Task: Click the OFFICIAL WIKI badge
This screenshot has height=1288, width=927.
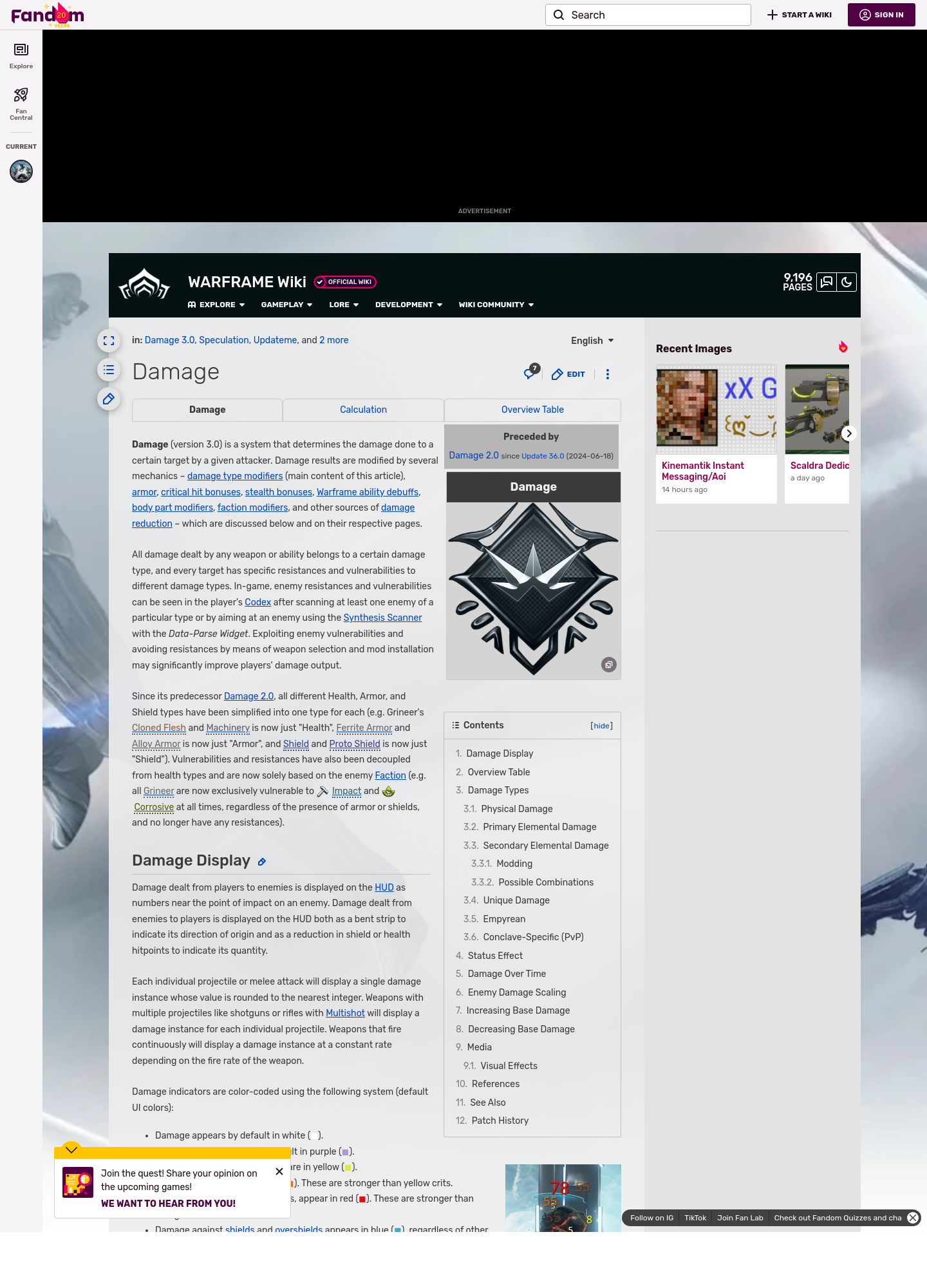Action: 345,282
